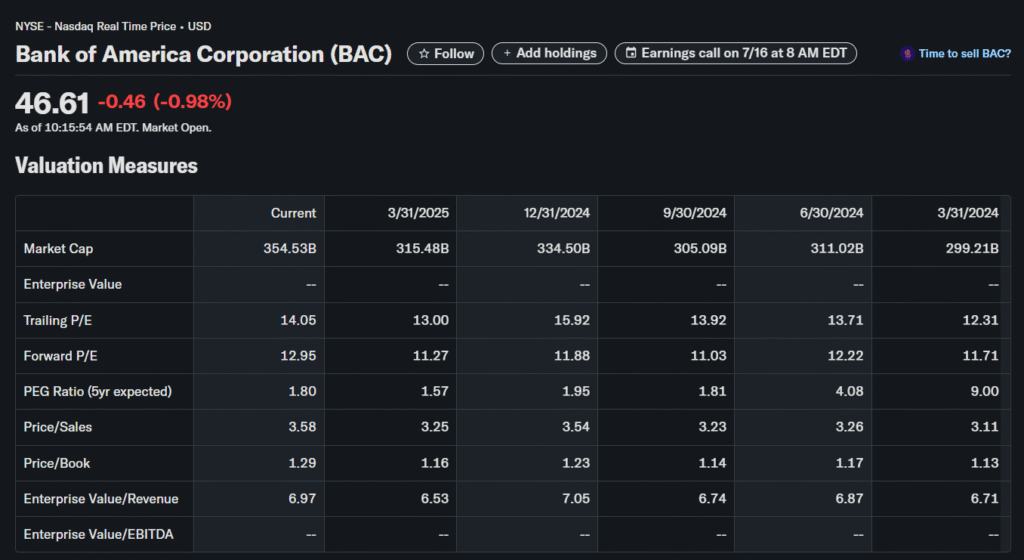Click current Price/Sales value 3.58

pos(302,427)
